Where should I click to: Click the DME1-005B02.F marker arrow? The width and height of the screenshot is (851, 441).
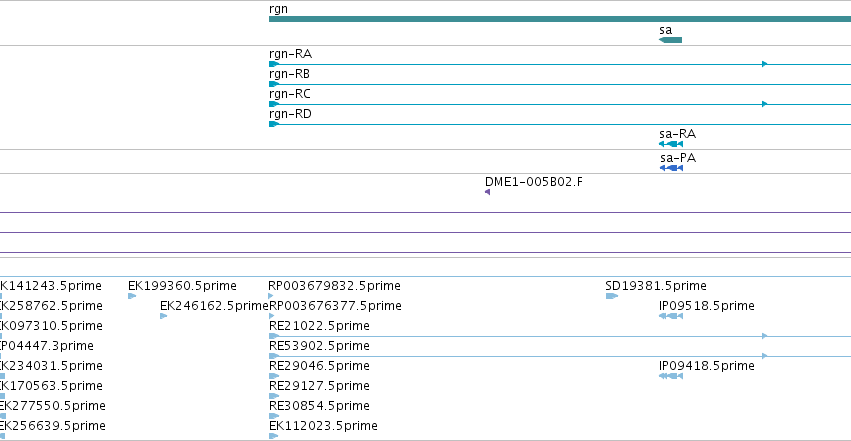point(487,192)
